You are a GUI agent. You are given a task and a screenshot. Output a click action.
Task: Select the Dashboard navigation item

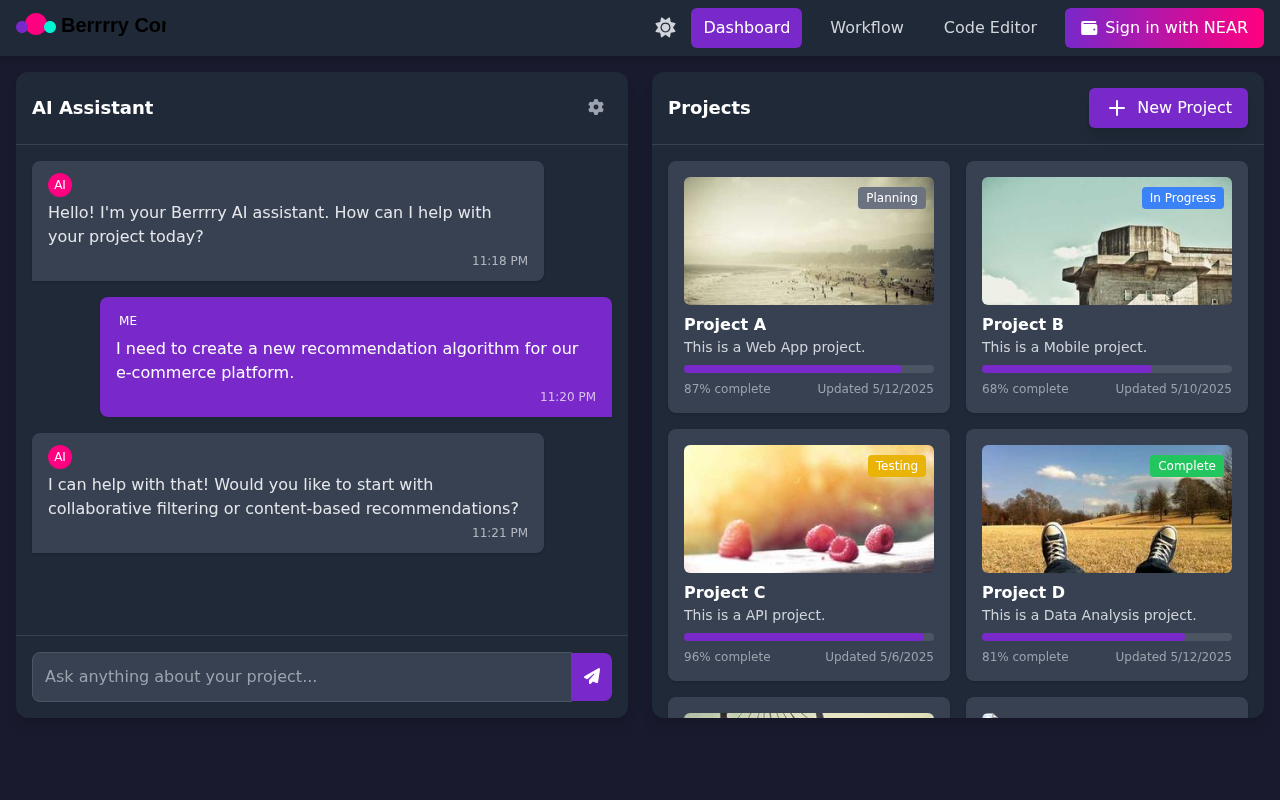pos(746,27)
